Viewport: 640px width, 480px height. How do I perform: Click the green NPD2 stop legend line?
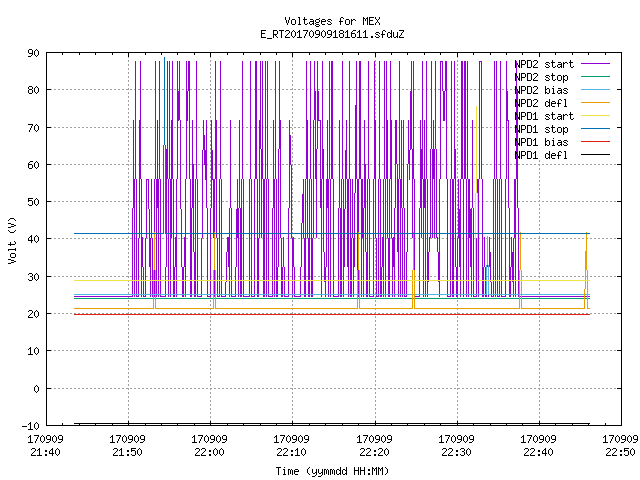point(595,77)
